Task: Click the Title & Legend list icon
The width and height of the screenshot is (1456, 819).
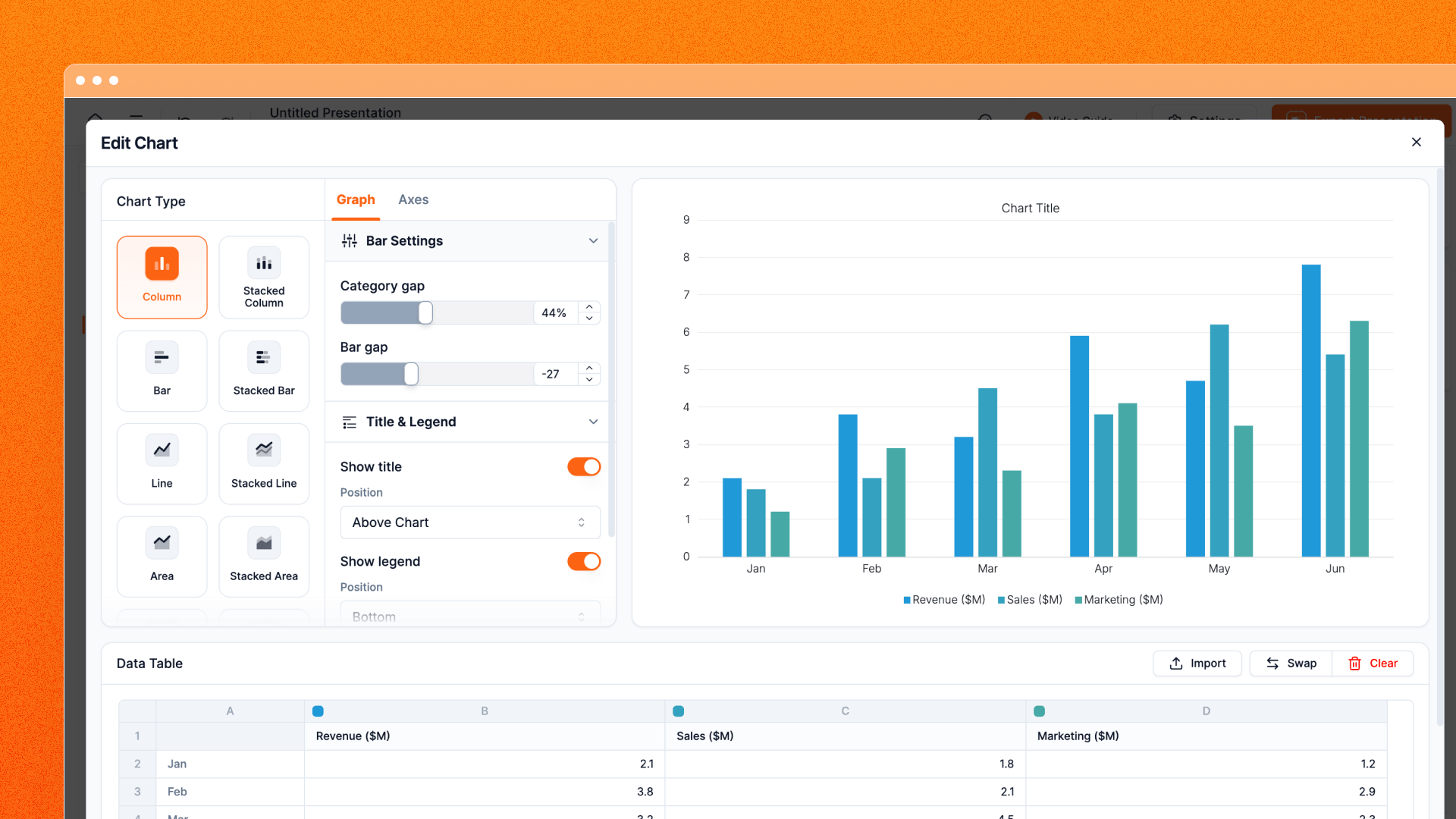Action: [350, 422]
